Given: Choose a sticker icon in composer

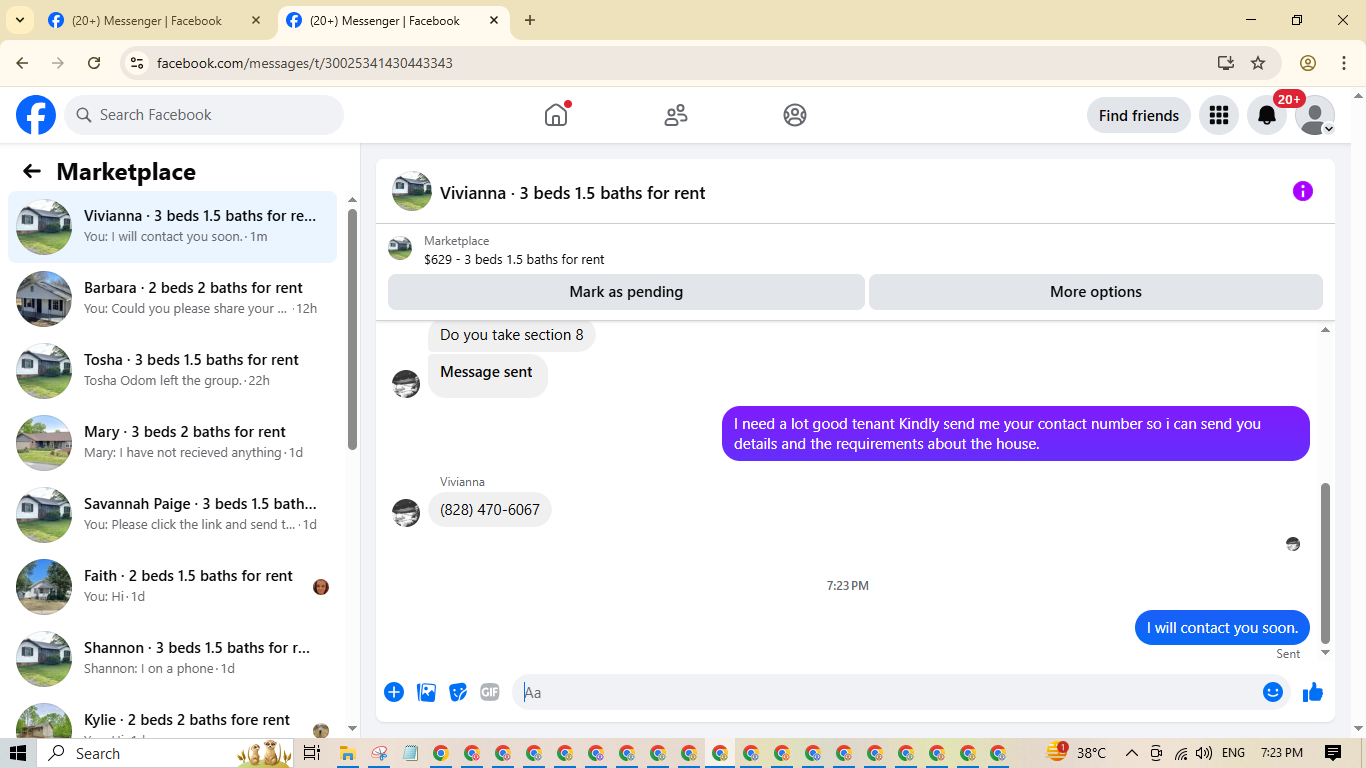Looking at the screenshot, I should pyautogui.click(x=458, y=692).
